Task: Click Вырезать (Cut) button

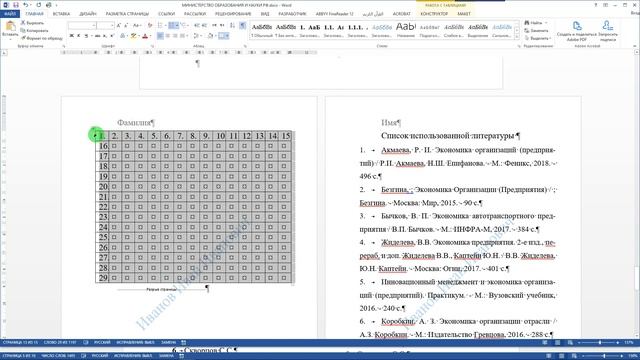Action: 32,23
